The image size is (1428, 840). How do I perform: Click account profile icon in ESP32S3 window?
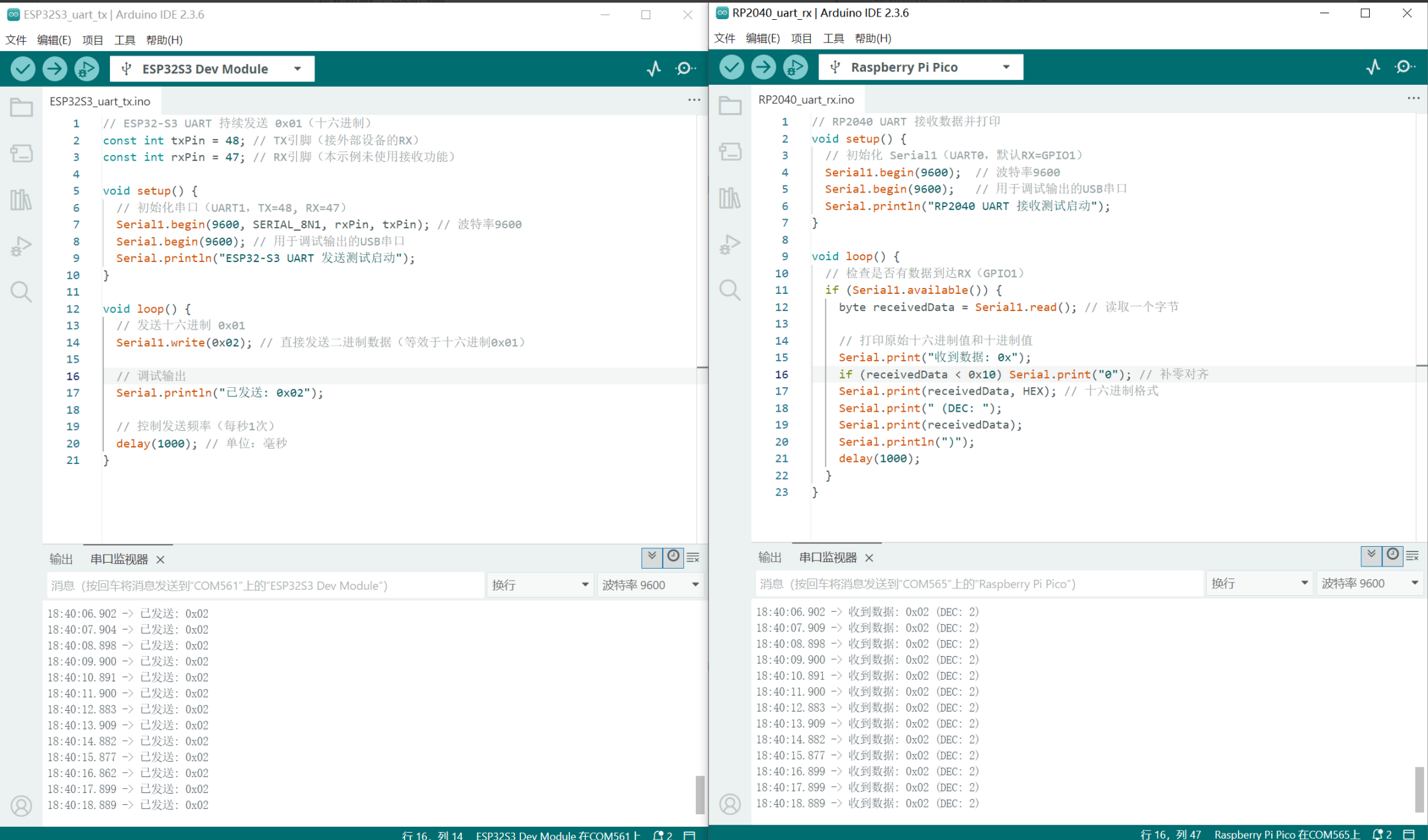point(21,806)
